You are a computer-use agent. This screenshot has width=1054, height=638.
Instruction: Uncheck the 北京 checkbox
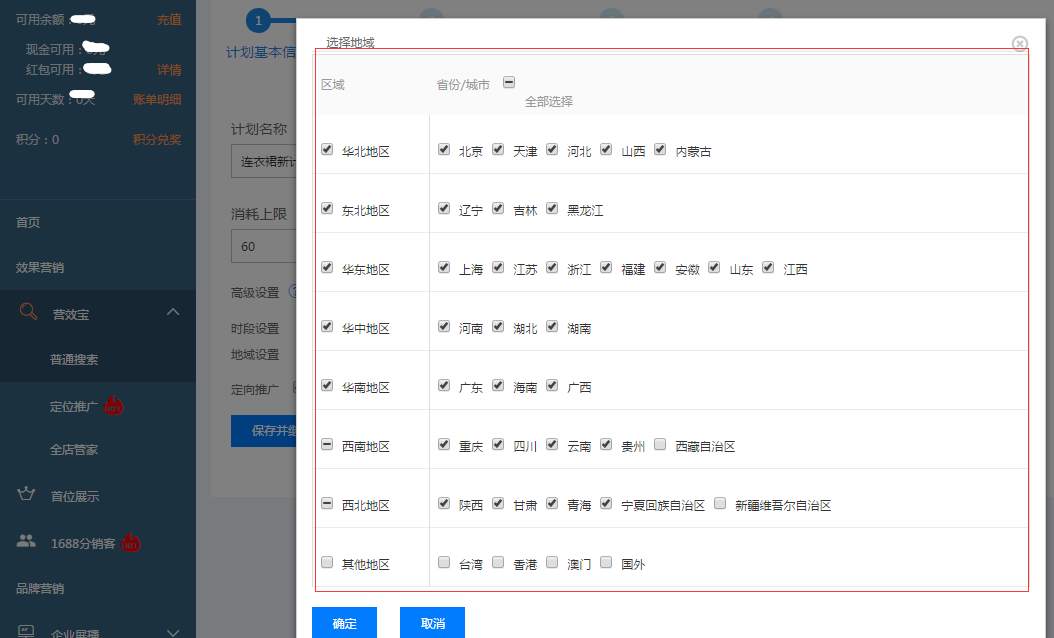click(444, 149)
